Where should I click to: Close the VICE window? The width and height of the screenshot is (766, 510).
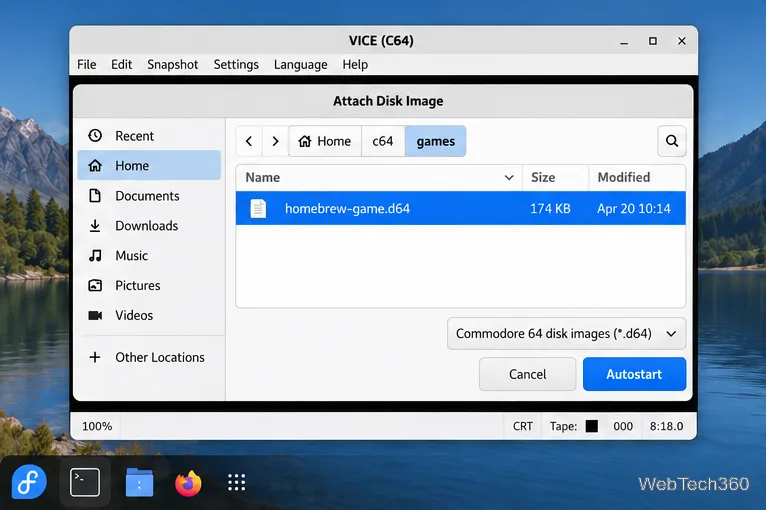(681, 41)
